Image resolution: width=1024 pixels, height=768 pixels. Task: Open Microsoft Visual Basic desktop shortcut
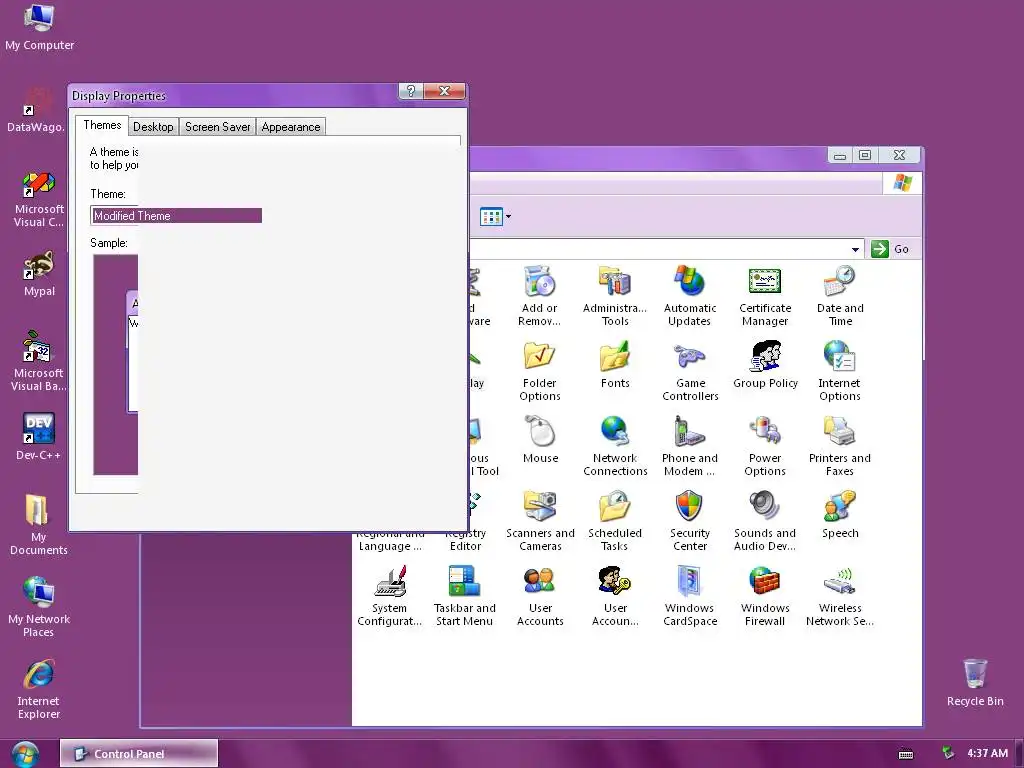coord(38,361)
